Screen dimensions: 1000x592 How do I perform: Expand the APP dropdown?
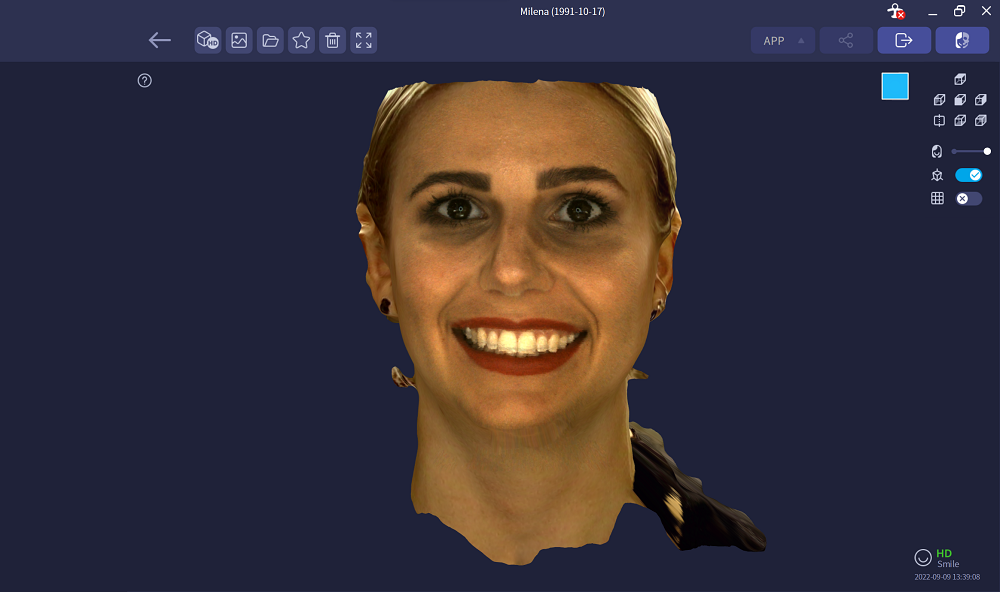tap(783, 40)
